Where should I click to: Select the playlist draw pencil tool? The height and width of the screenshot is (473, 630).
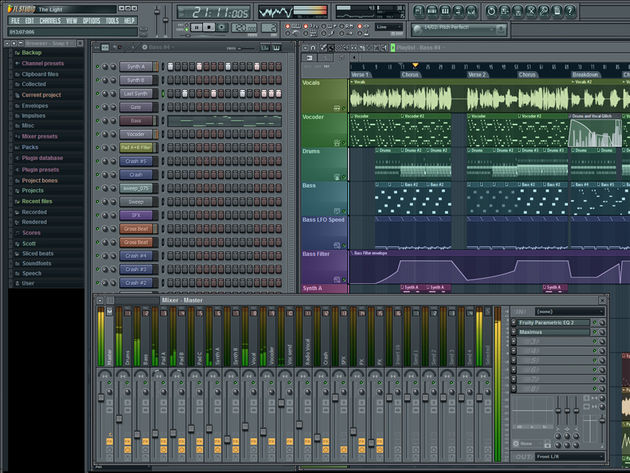(x=323, y=48)
